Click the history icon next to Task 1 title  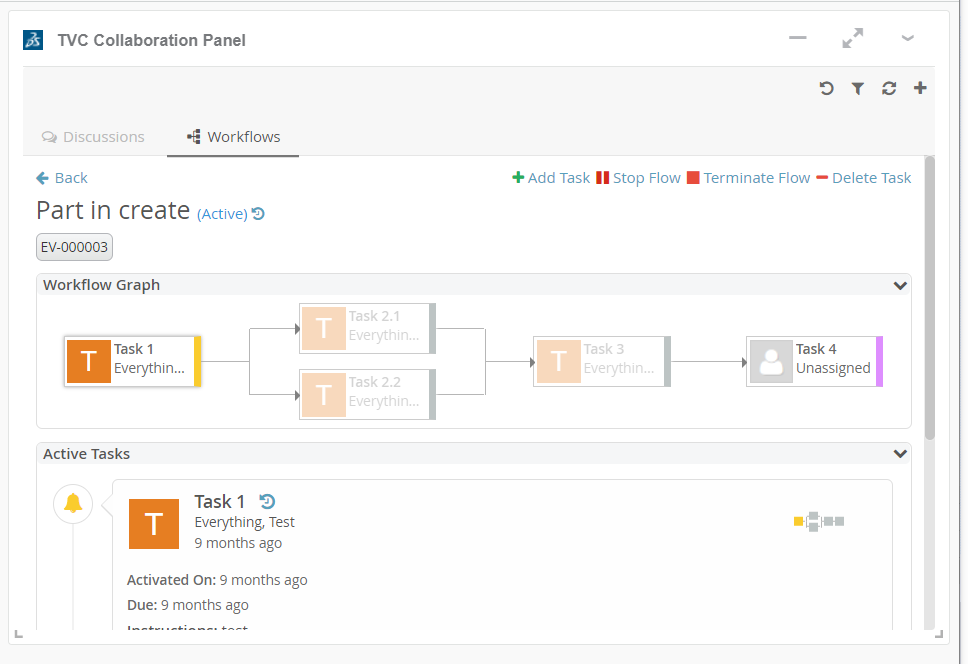(x=267, y=502)
